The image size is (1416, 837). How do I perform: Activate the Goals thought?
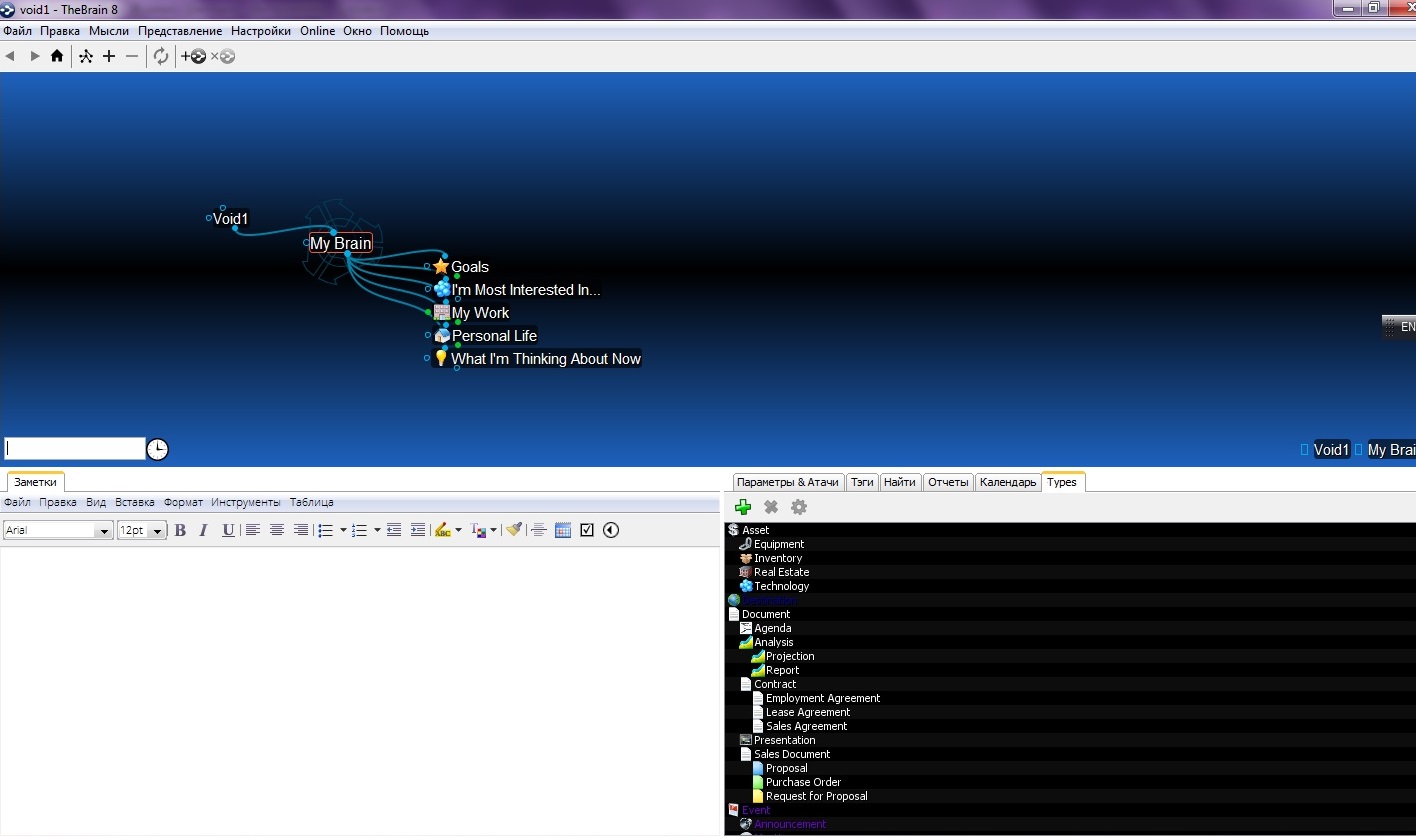pos(470,267)
